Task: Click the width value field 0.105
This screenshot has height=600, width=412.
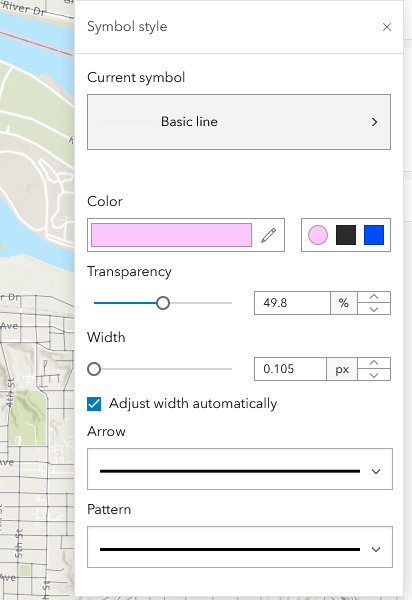Action: click(x=290, y=369)
